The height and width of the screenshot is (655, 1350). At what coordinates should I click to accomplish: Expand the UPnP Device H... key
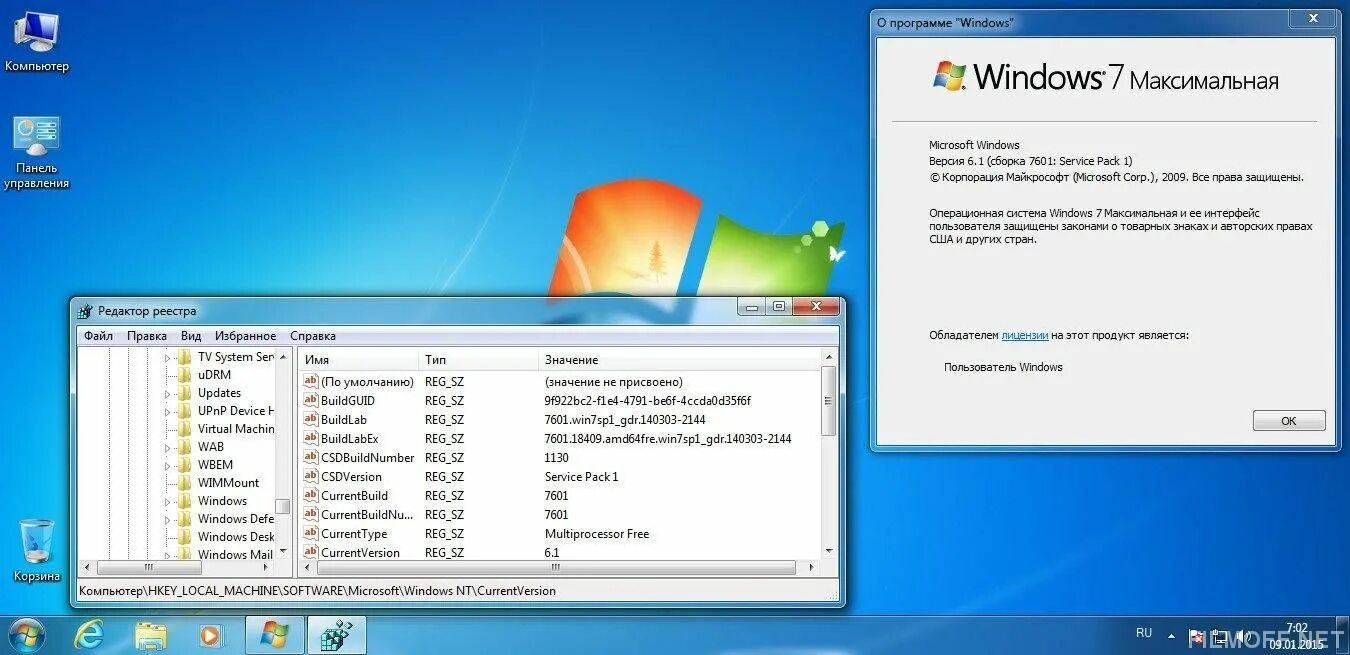pos(168,411)
